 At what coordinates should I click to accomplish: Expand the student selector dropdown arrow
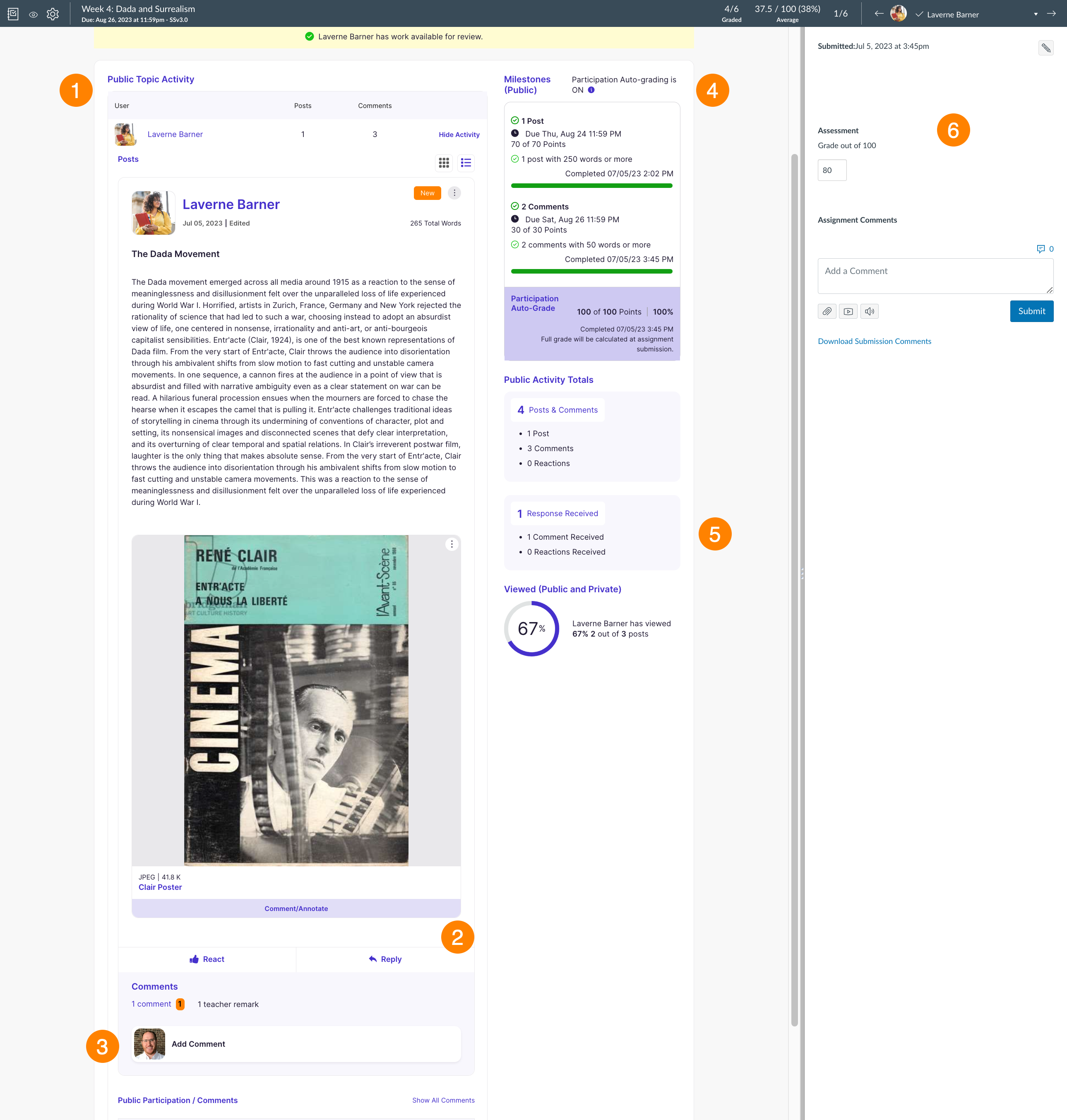coord(1036,14)
